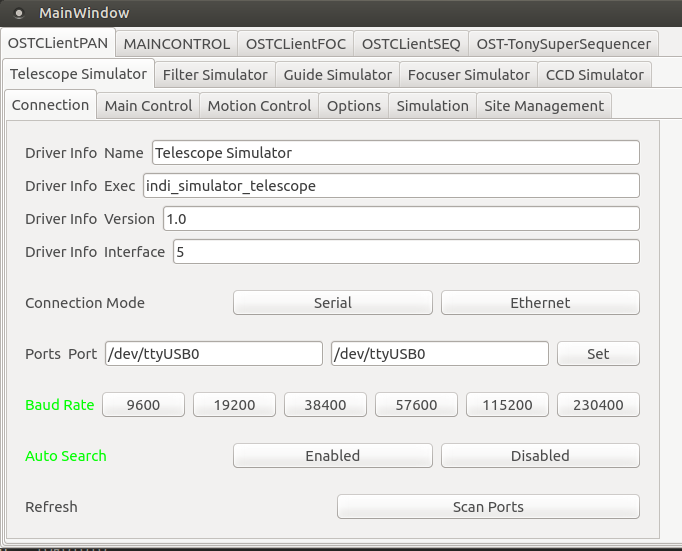The height and width of the screenshot is (551, 682).
Task: Click the Driver Info Exec field
Action: pyautogui.click(x=391, y=186)
